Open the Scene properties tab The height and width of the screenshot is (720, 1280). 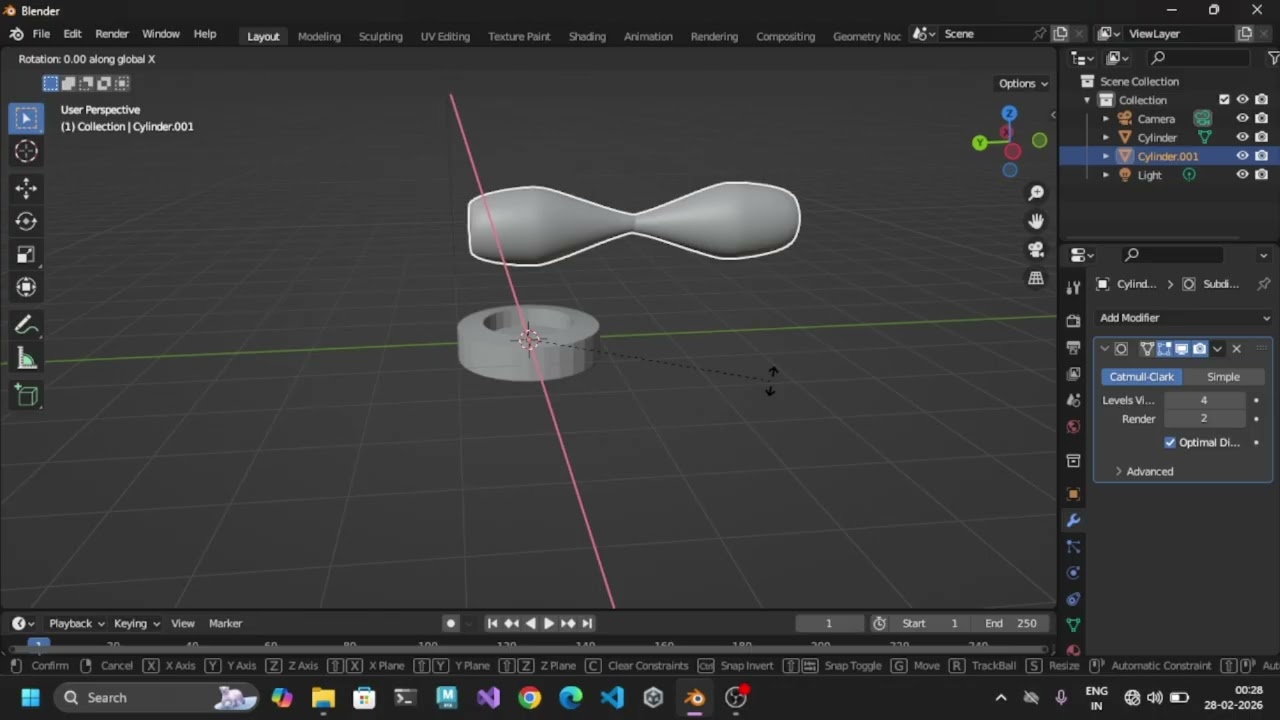1073,400
